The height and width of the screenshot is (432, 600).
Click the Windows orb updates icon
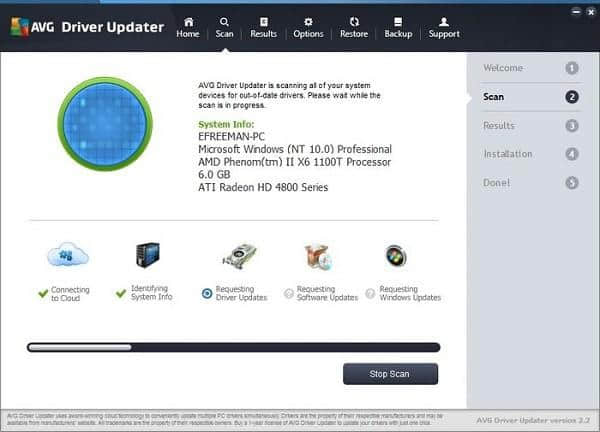tap(396, 256)
